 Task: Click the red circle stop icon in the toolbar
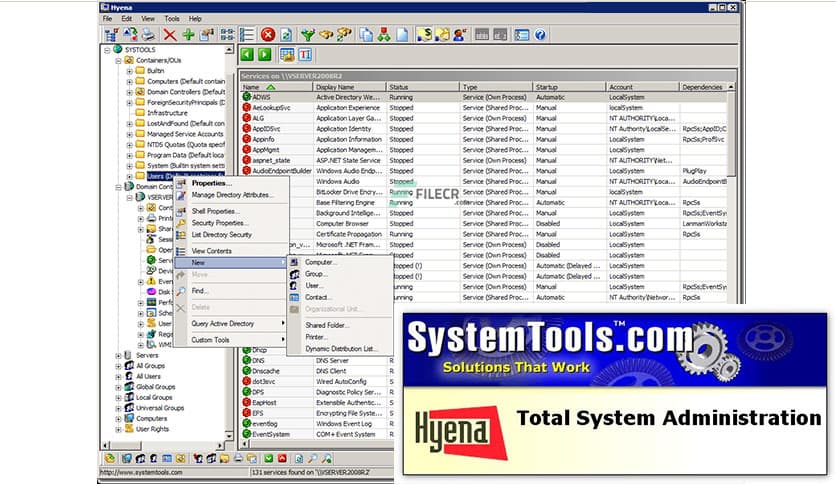(x=268, y=35)
